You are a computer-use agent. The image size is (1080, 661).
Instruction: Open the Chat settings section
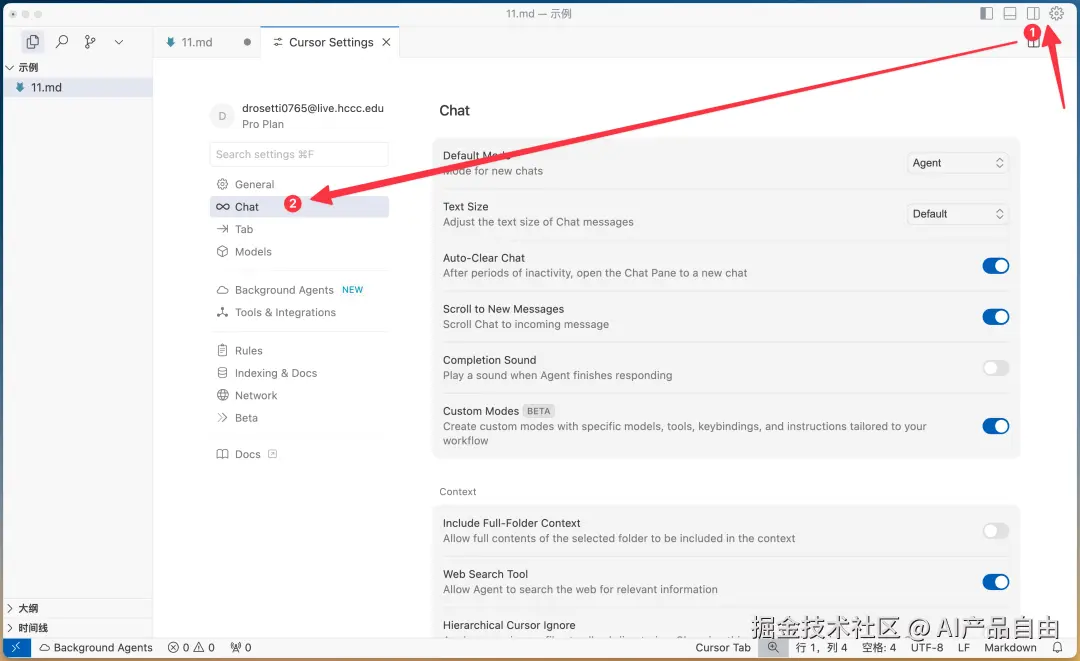(x=299, y=207)
